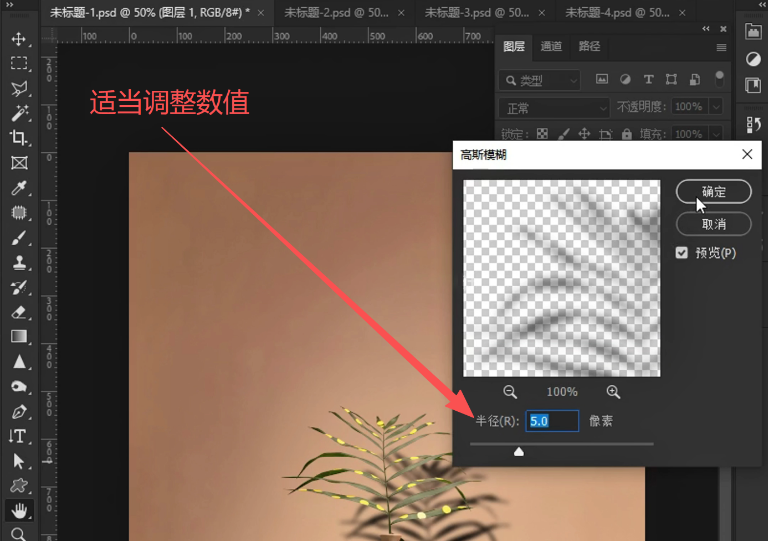Switch to document tab 未标题-2.psd
This screenshot has height=541, width=768.
point(336,13)
